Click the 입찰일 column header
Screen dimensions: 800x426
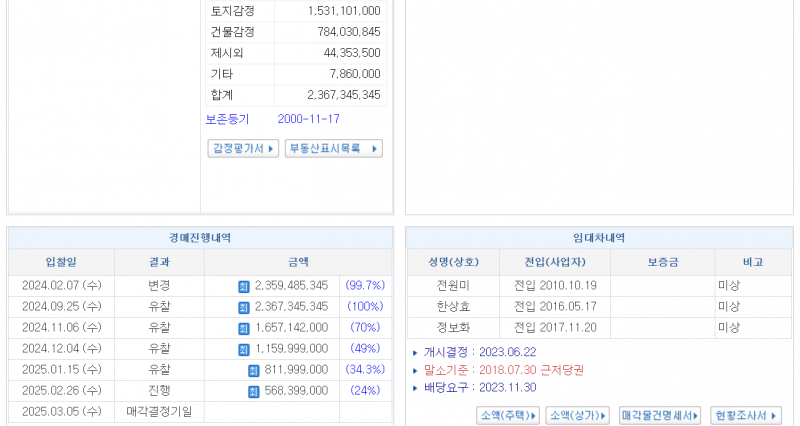[x=61, y=262]
